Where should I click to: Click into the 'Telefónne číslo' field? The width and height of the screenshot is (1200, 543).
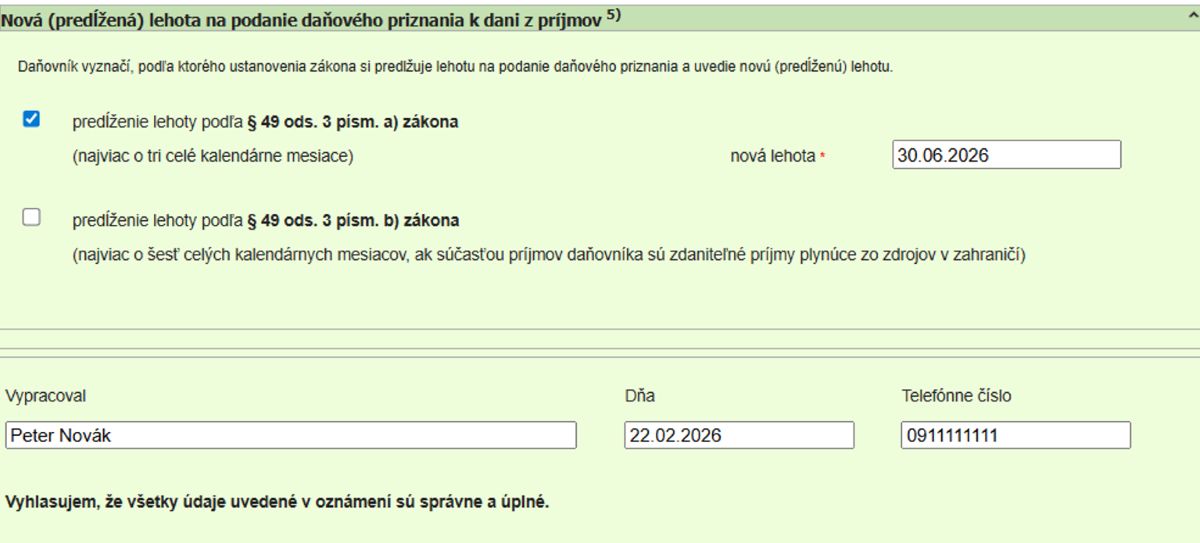click(1016, 435)
